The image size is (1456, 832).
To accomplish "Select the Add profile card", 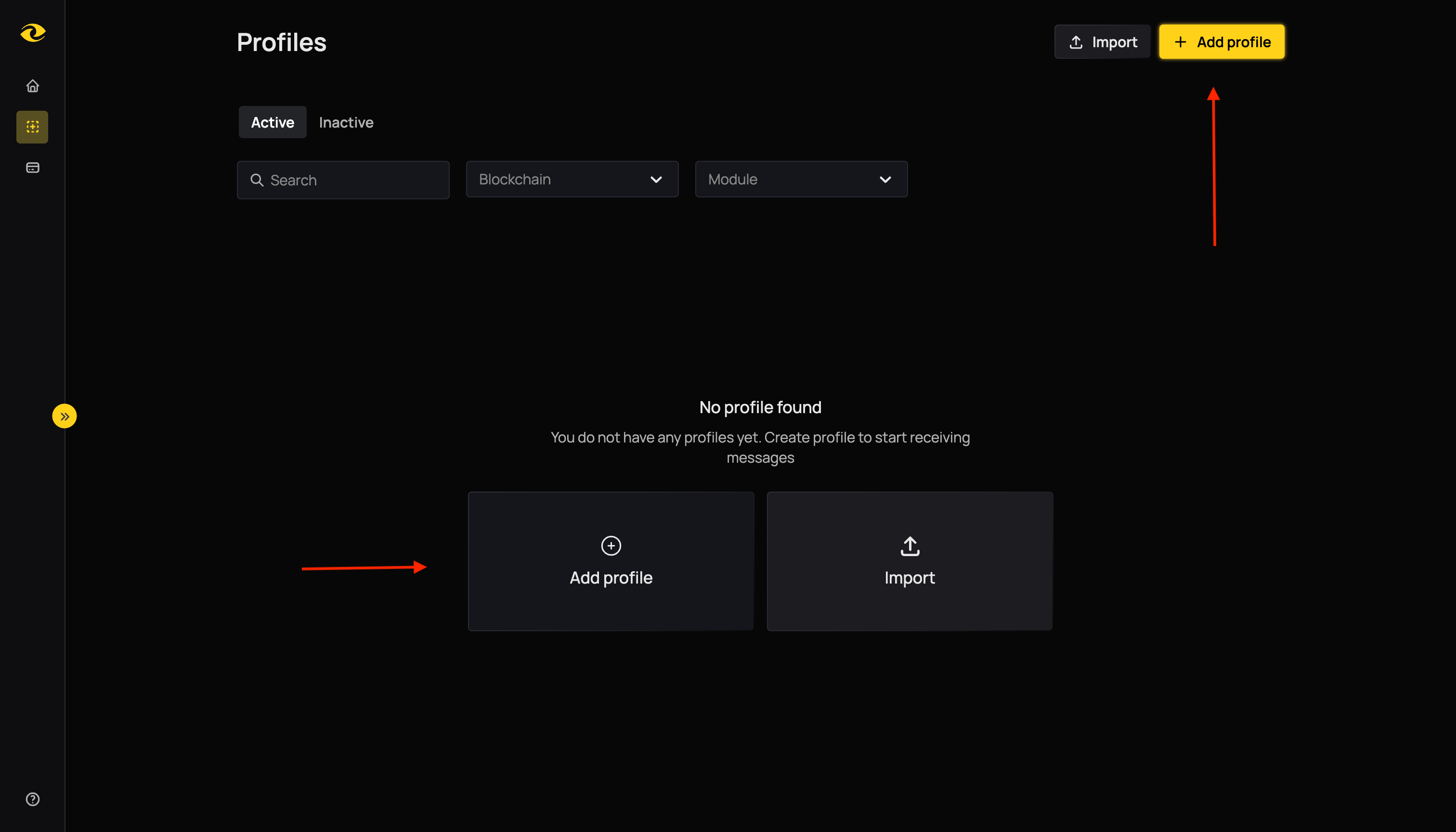I will pyautogui.click(x=611, y=561).
